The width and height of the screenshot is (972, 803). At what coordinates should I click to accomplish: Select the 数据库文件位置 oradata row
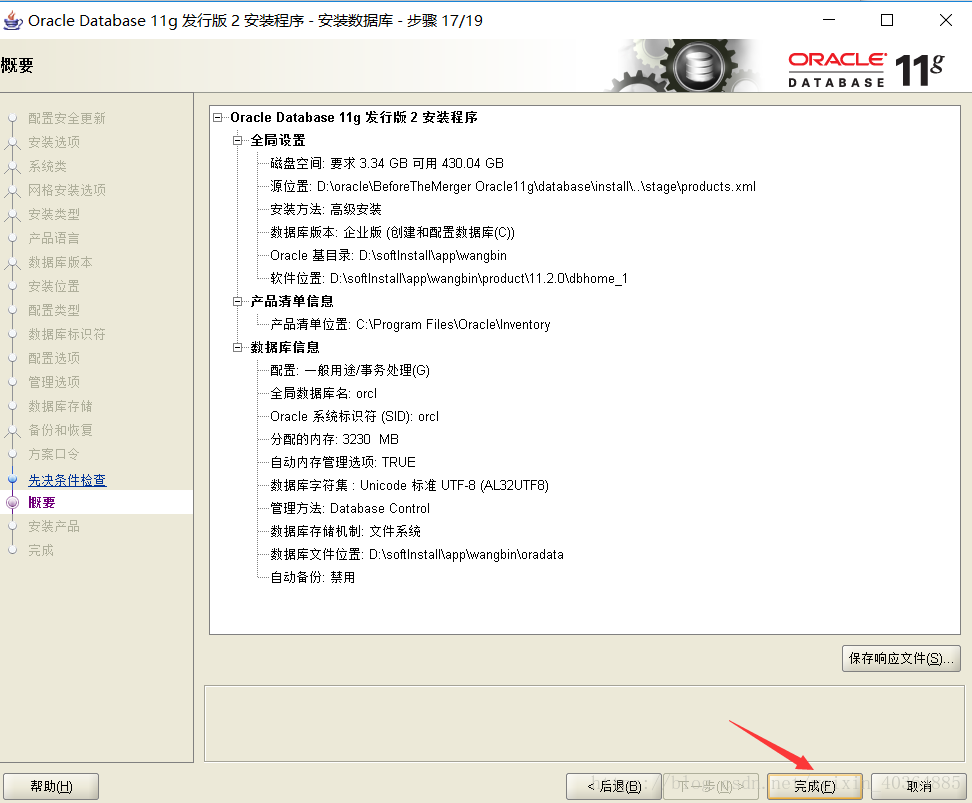tap(417, 554)
